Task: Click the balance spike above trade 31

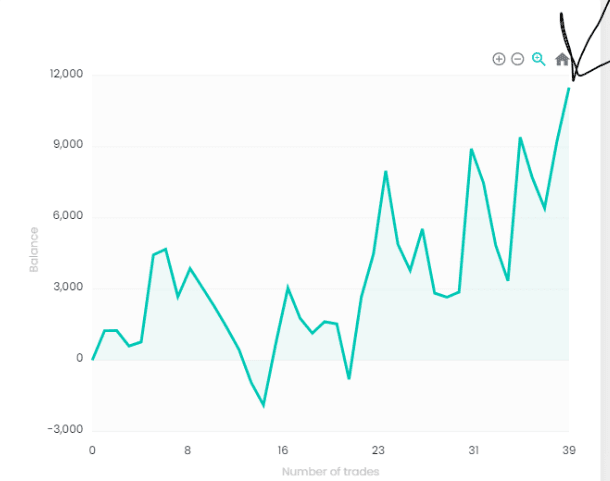Action: tap(471, 149)
